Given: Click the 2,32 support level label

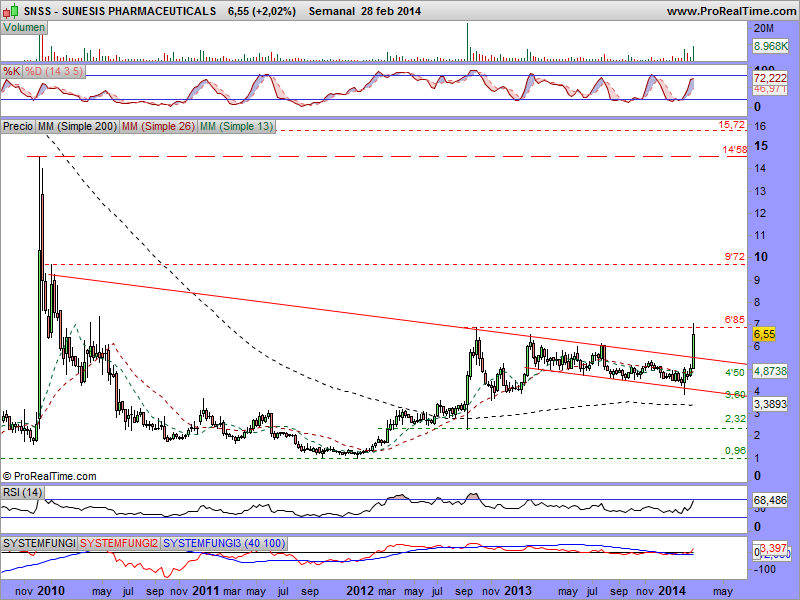Looking at the screenshot, I should (735, 418).
